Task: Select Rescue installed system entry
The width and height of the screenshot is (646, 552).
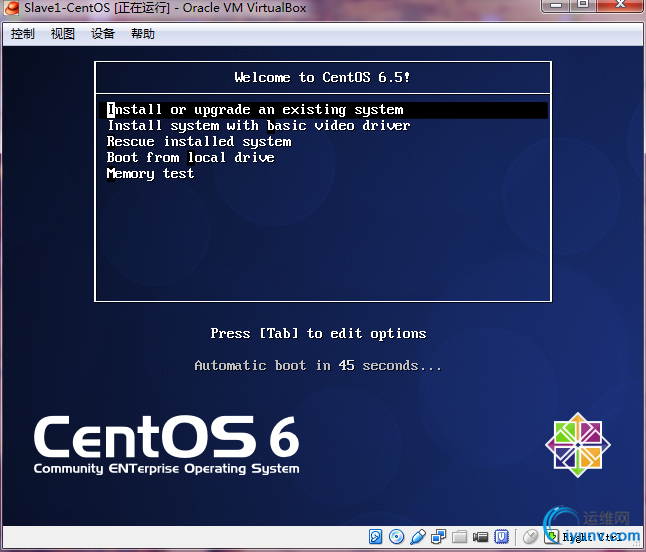Action: click(x=199, y=142)
